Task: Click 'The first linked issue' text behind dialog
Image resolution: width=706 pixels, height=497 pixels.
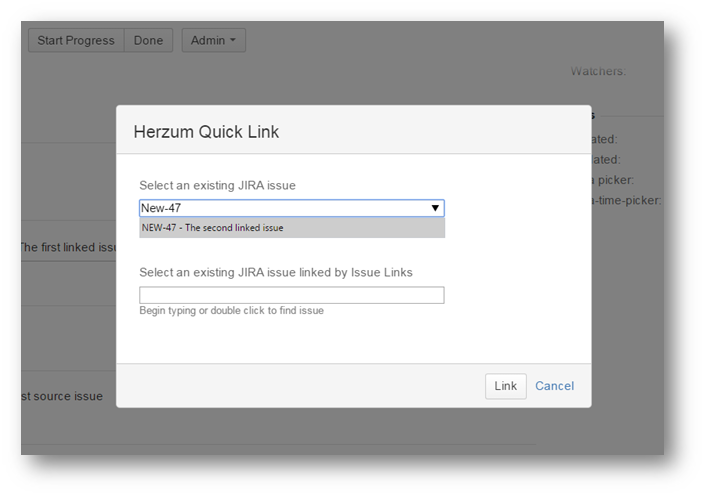Action: pyautogui.click(x=68, y=247)
